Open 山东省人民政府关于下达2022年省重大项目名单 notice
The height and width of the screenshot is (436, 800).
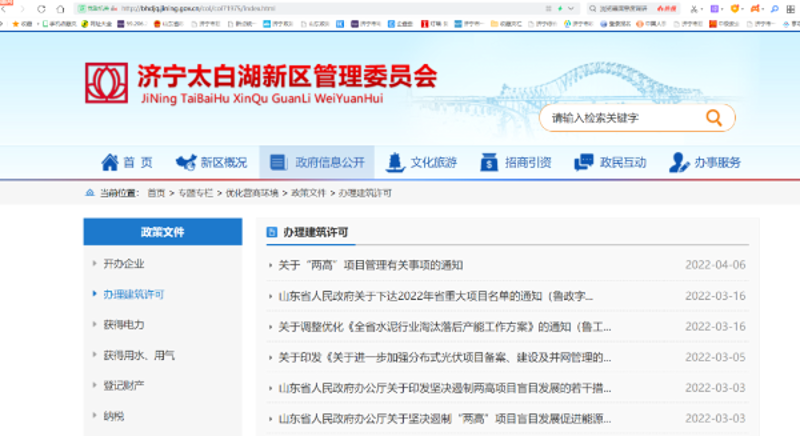[x=435, y=296]
